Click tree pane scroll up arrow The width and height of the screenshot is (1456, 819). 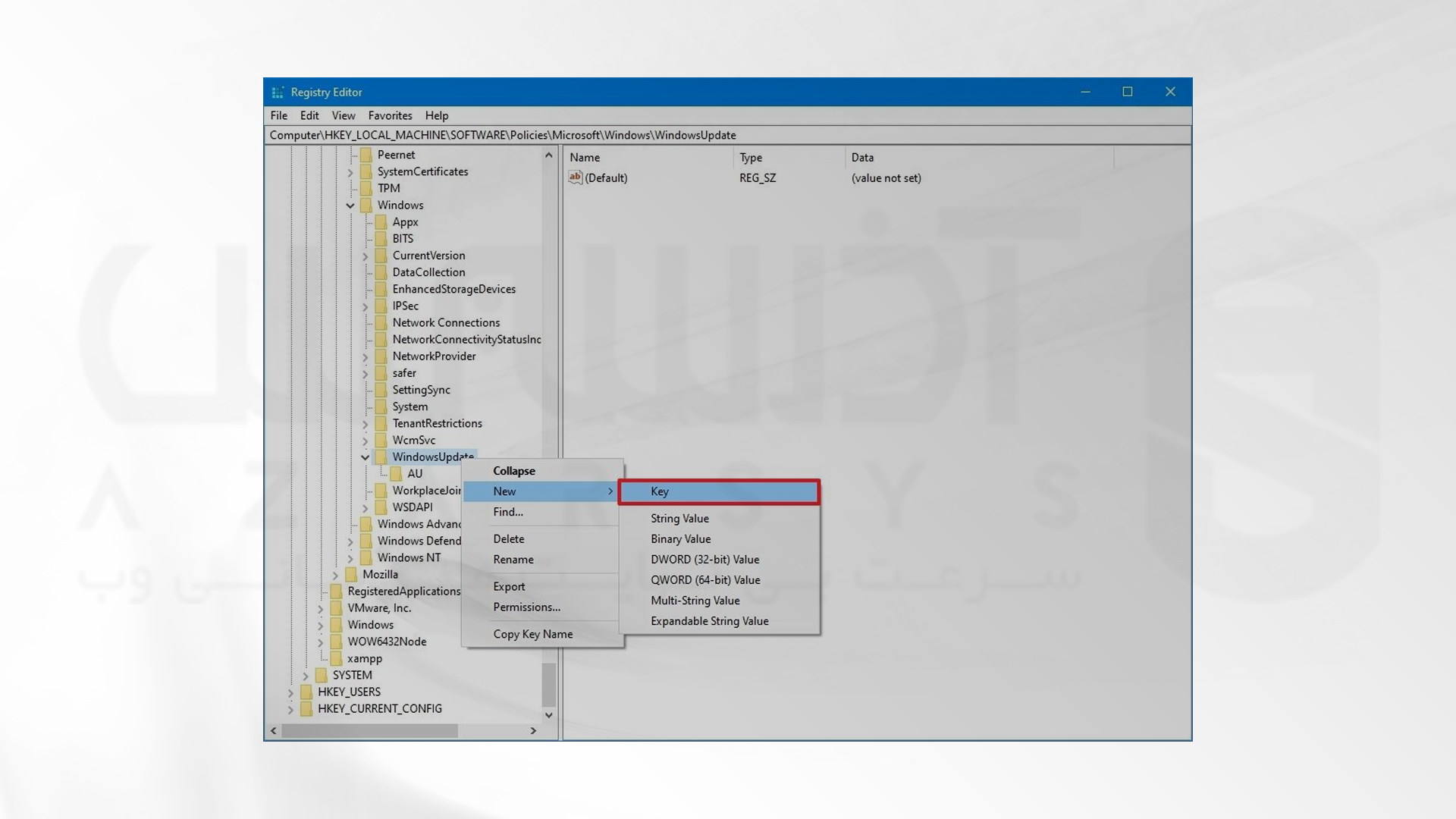(x=549, y=155)
